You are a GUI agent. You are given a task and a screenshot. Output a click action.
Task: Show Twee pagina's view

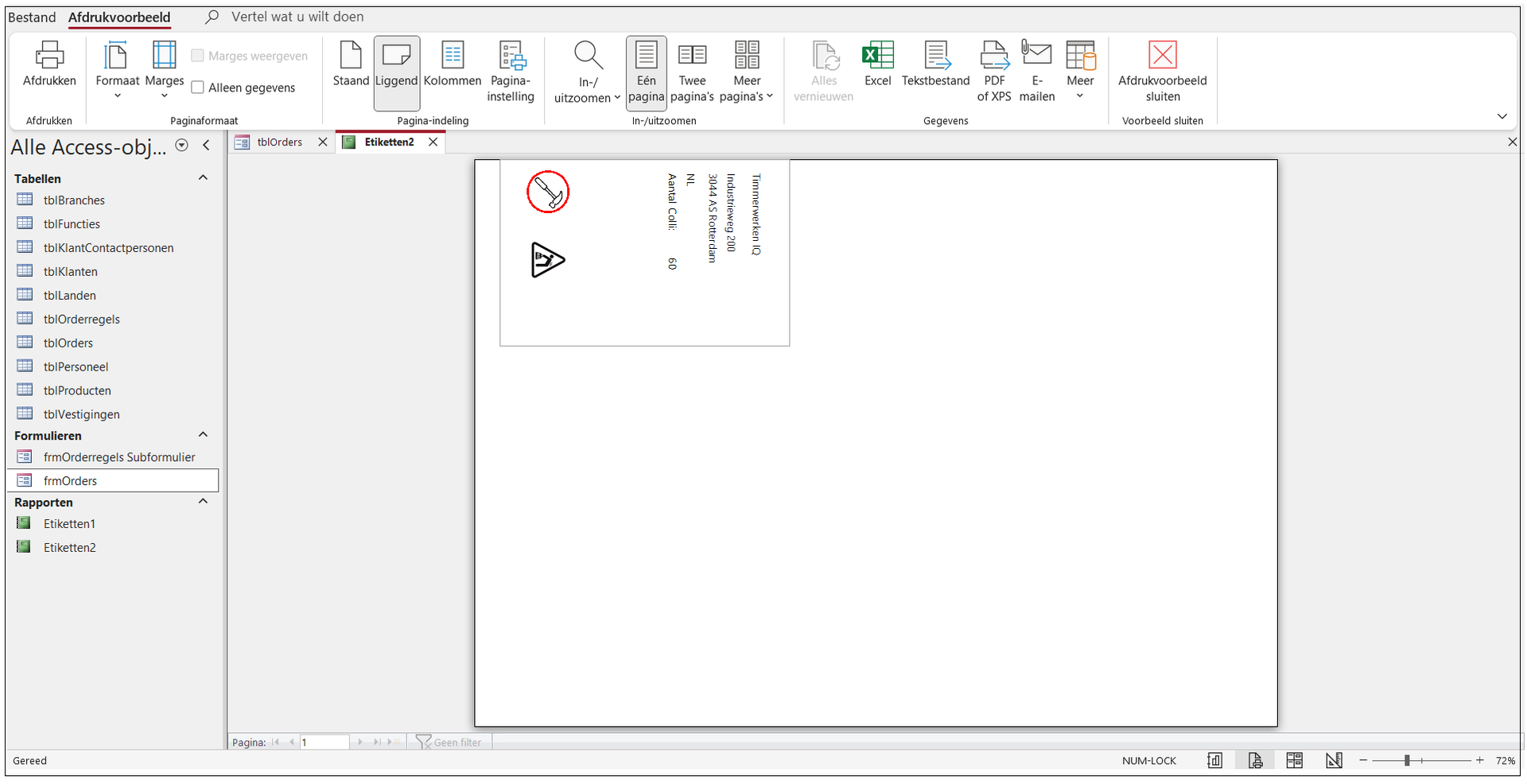[692, 72]
